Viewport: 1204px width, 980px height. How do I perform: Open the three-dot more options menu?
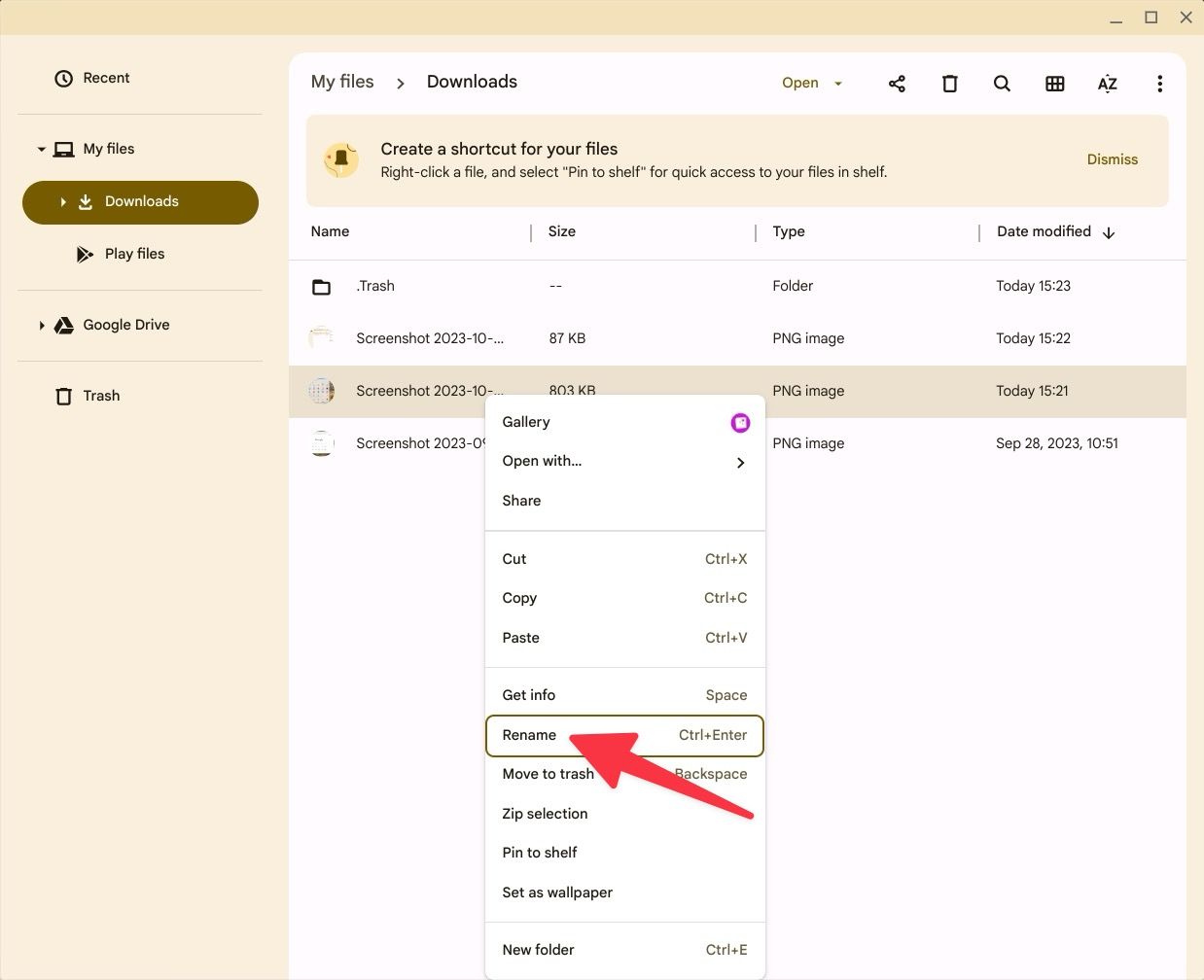pyautogui.click(x=1159, y=84)
